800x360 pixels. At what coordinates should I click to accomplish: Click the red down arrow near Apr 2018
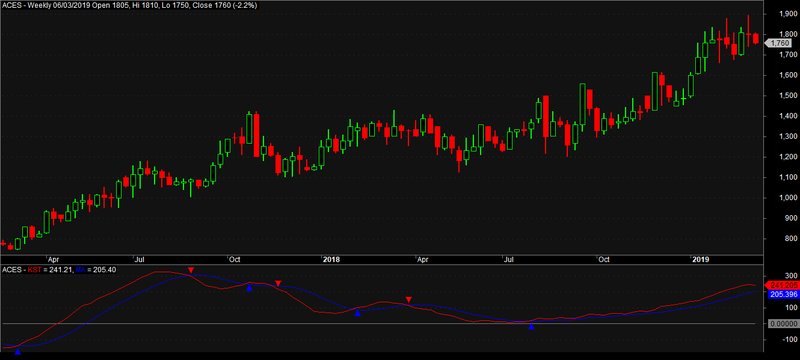[x=408, y=299]
